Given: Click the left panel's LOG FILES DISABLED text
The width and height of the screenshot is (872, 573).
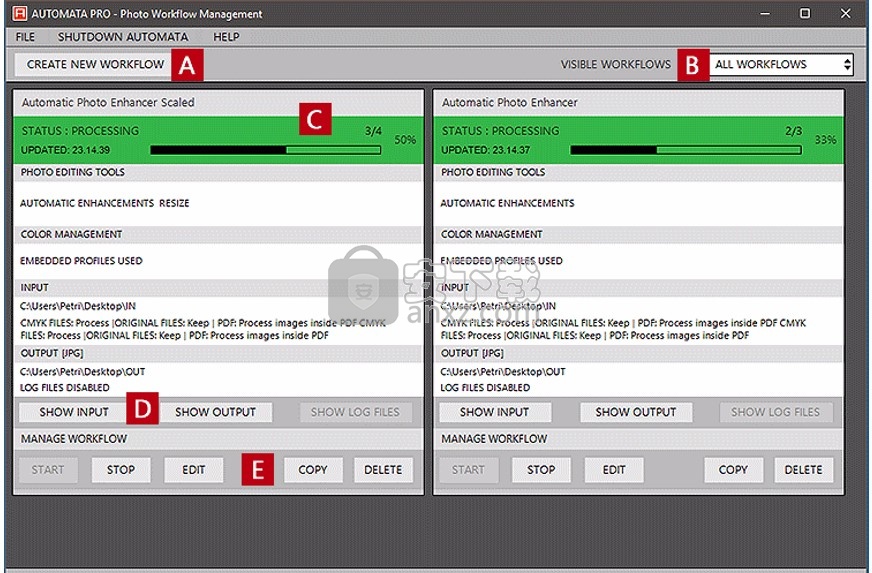Looking at the screenshot, I should tap(65, 388).
